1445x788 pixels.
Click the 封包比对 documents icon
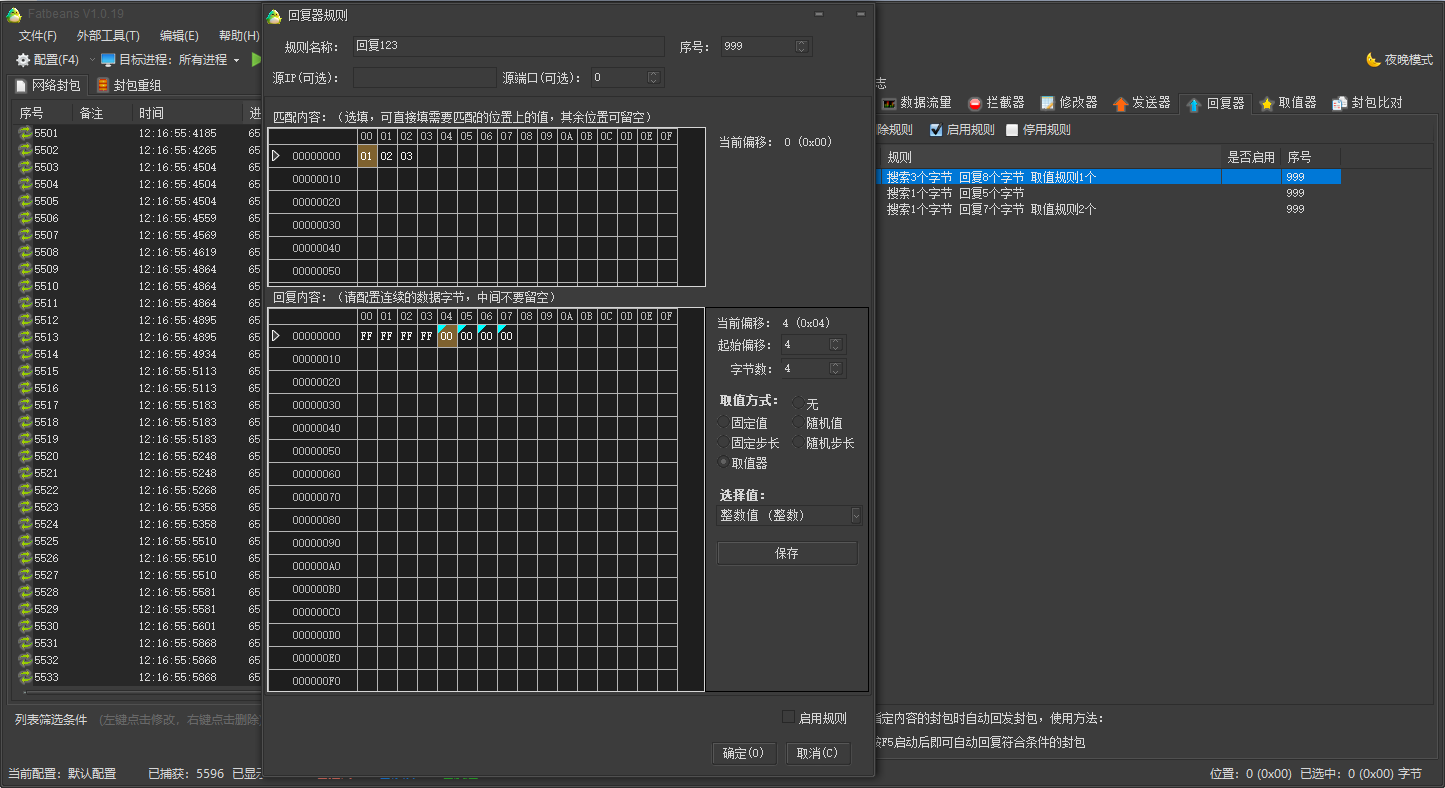[x=1340, y=103]
